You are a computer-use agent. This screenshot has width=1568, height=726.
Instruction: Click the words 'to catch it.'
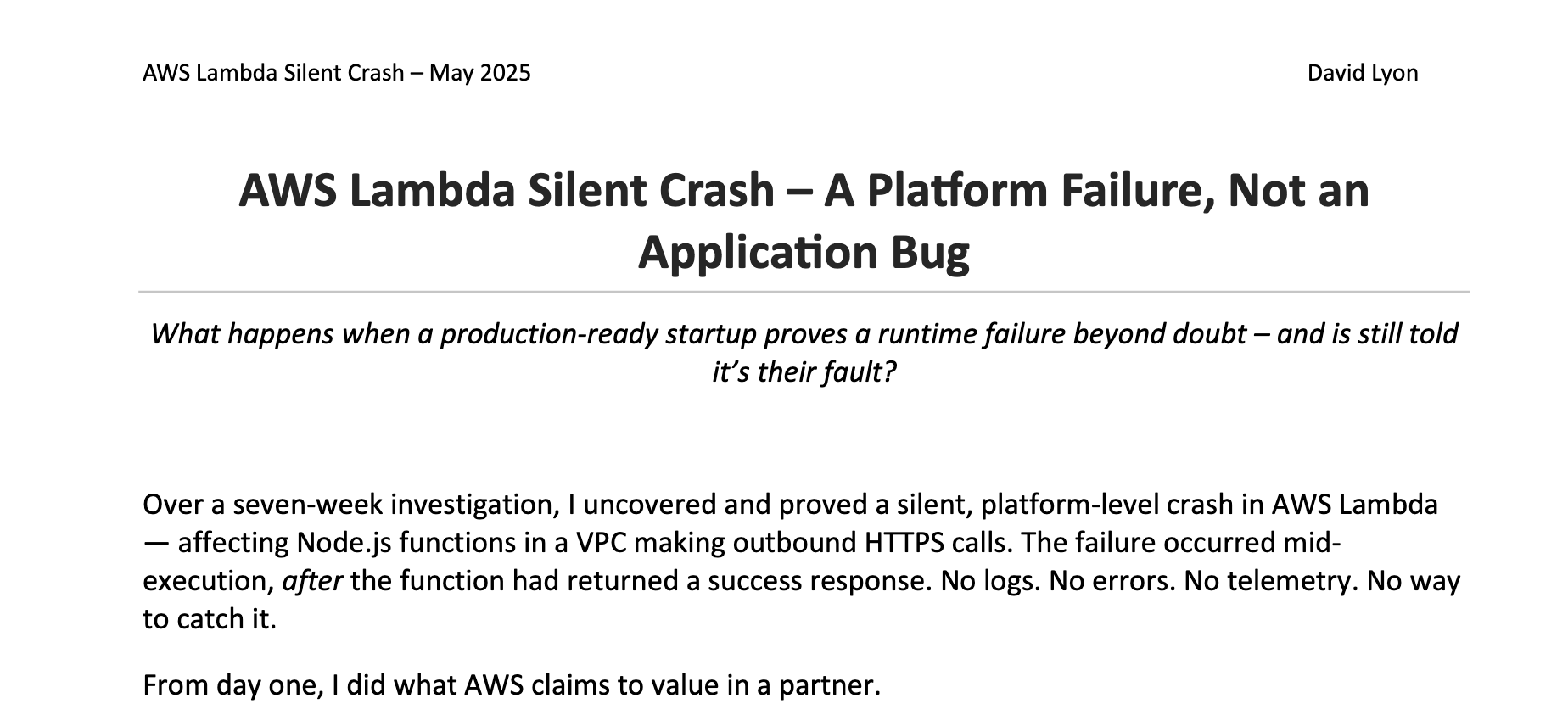210,619
